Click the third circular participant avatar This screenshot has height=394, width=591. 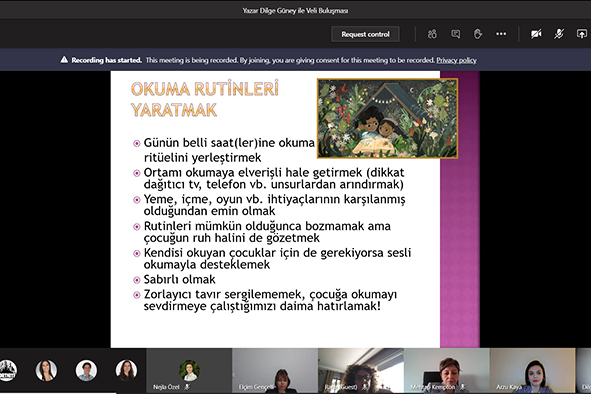pos(86,370)
